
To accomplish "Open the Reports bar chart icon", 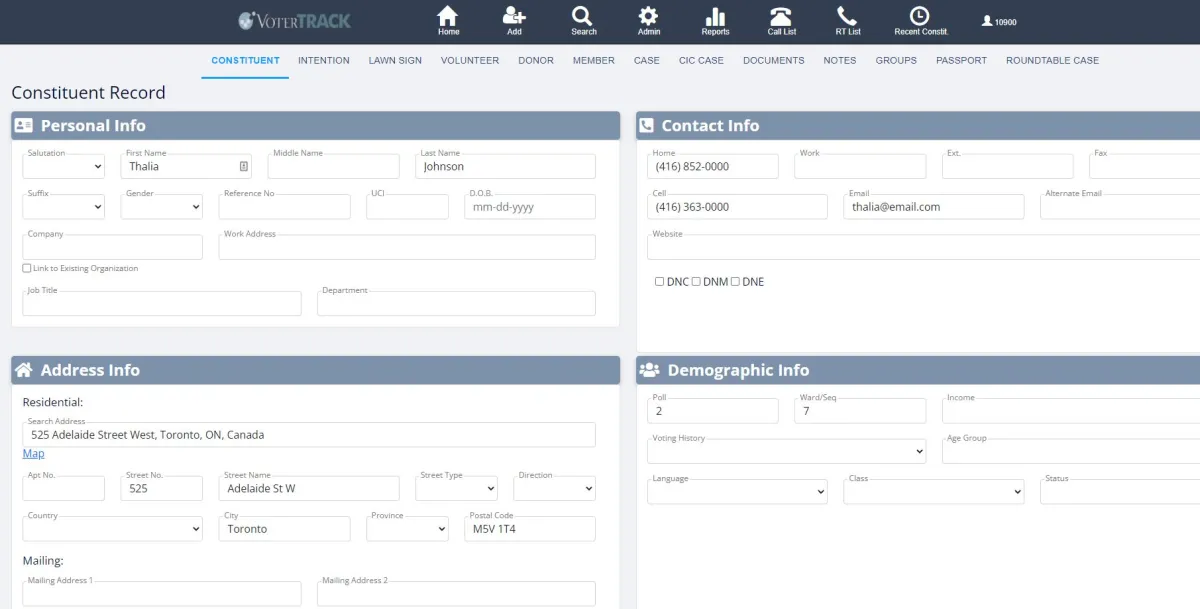I will coord(715,21).
